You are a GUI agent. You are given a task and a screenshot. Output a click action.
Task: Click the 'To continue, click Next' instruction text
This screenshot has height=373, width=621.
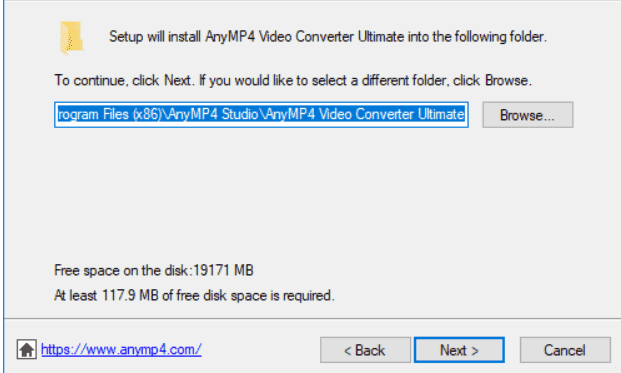(123, 80)
